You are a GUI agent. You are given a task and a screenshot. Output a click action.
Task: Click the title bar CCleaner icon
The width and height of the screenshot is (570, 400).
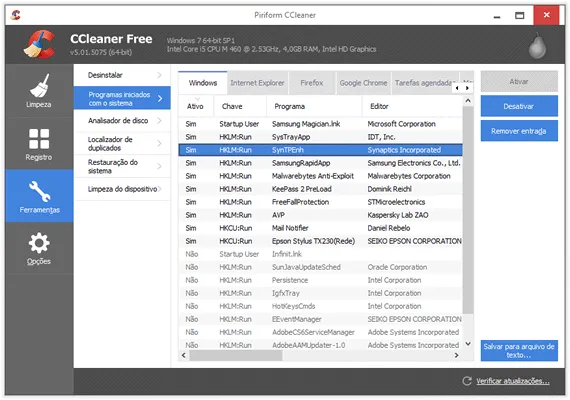(16, 15)
